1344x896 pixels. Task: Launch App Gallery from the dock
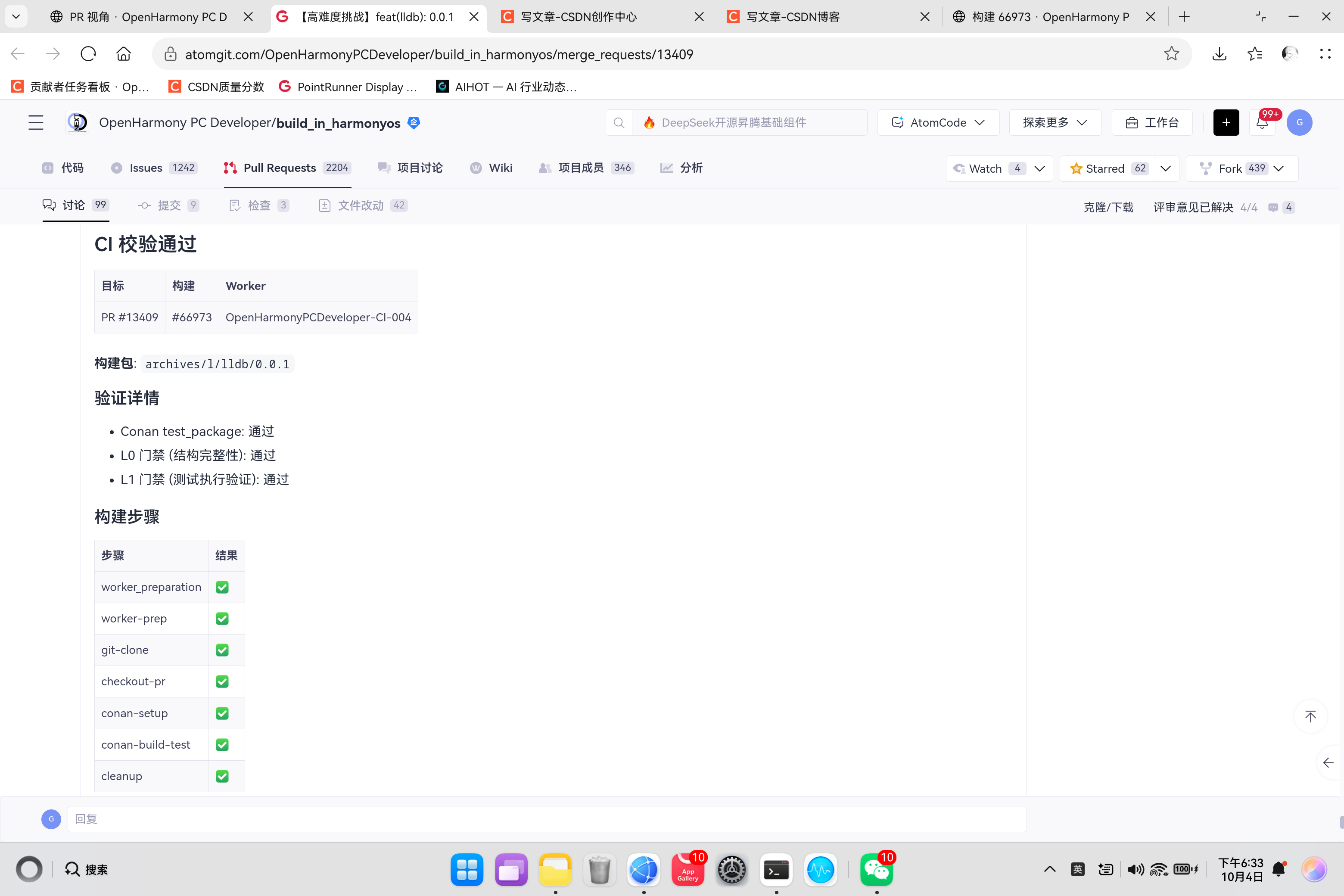click(688, 870)
